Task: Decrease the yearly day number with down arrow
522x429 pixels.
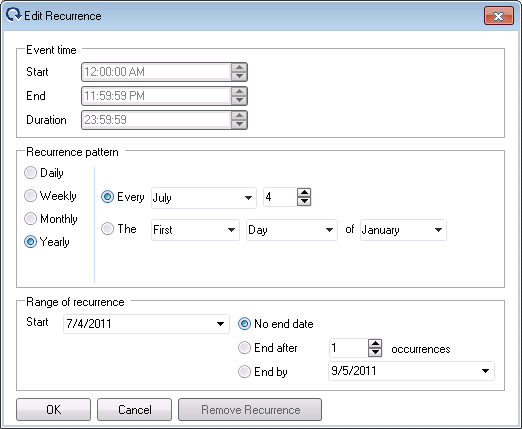Action: click(x=304, y=201)
